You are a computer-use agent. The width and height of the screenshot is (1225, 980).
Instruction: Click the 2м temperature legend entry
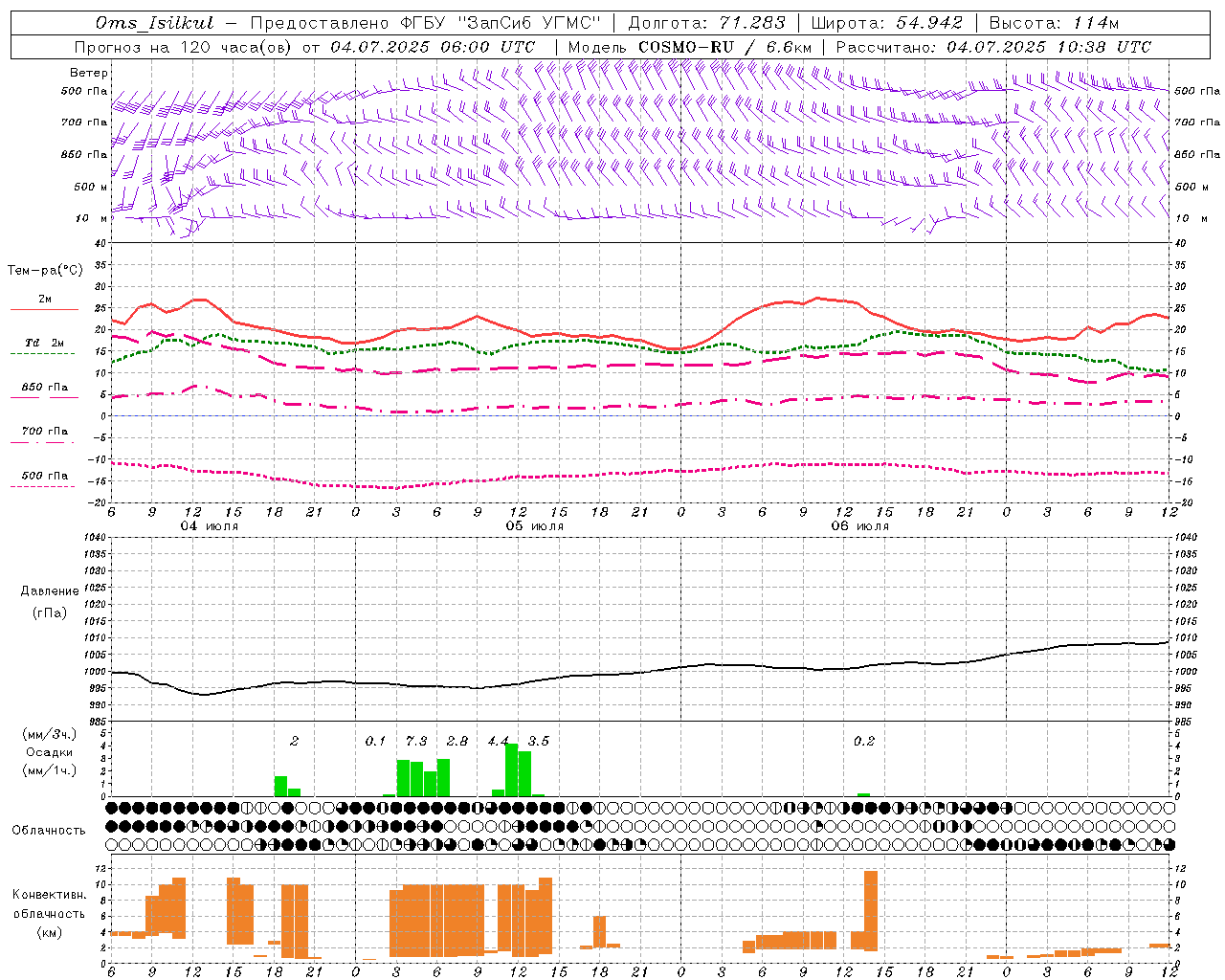tap(45, 300)
